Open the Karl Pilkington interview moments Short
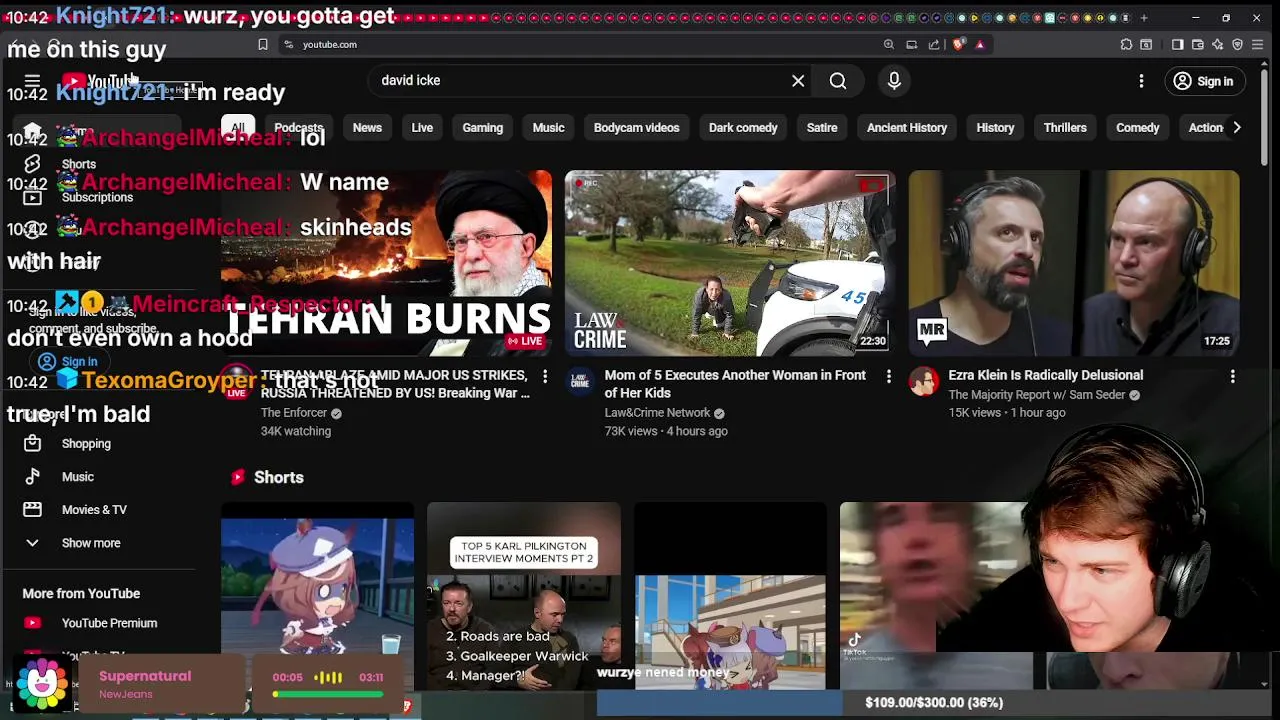The image size is (1280, 720). pyautogui.click(x=524, y=596)
